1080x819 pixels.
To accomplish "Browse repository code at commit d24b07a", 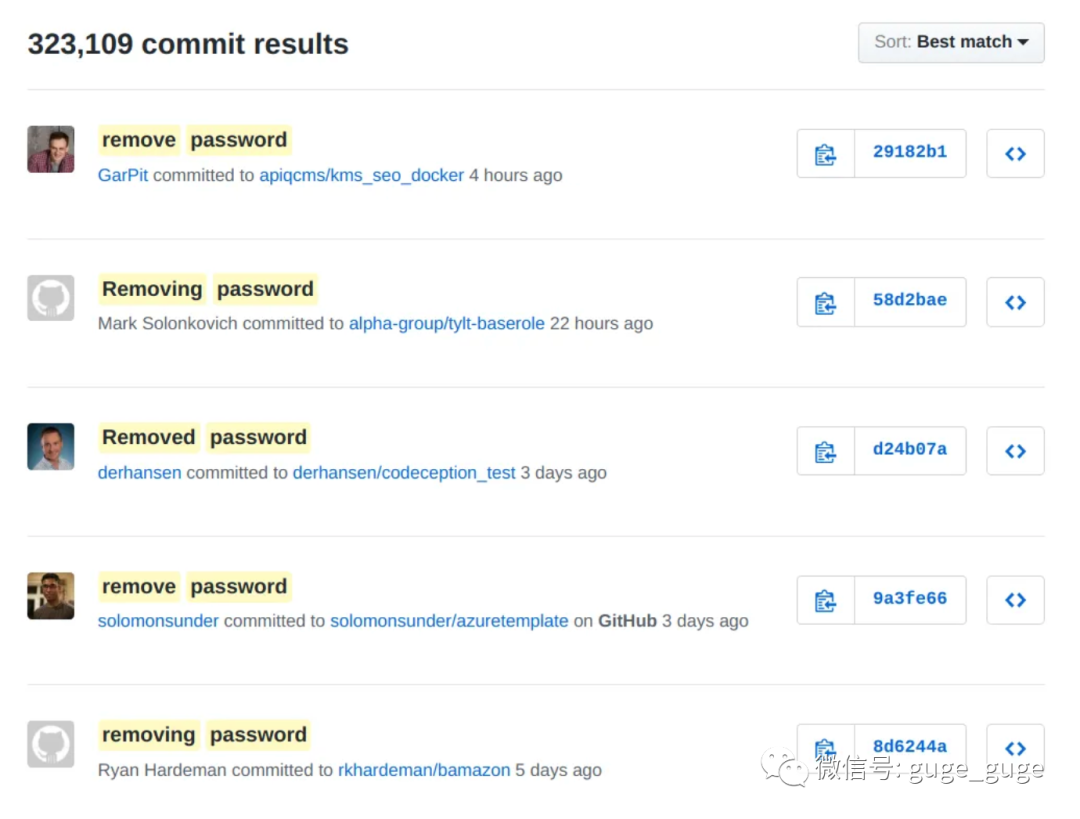I will (x=1015, y=451).
